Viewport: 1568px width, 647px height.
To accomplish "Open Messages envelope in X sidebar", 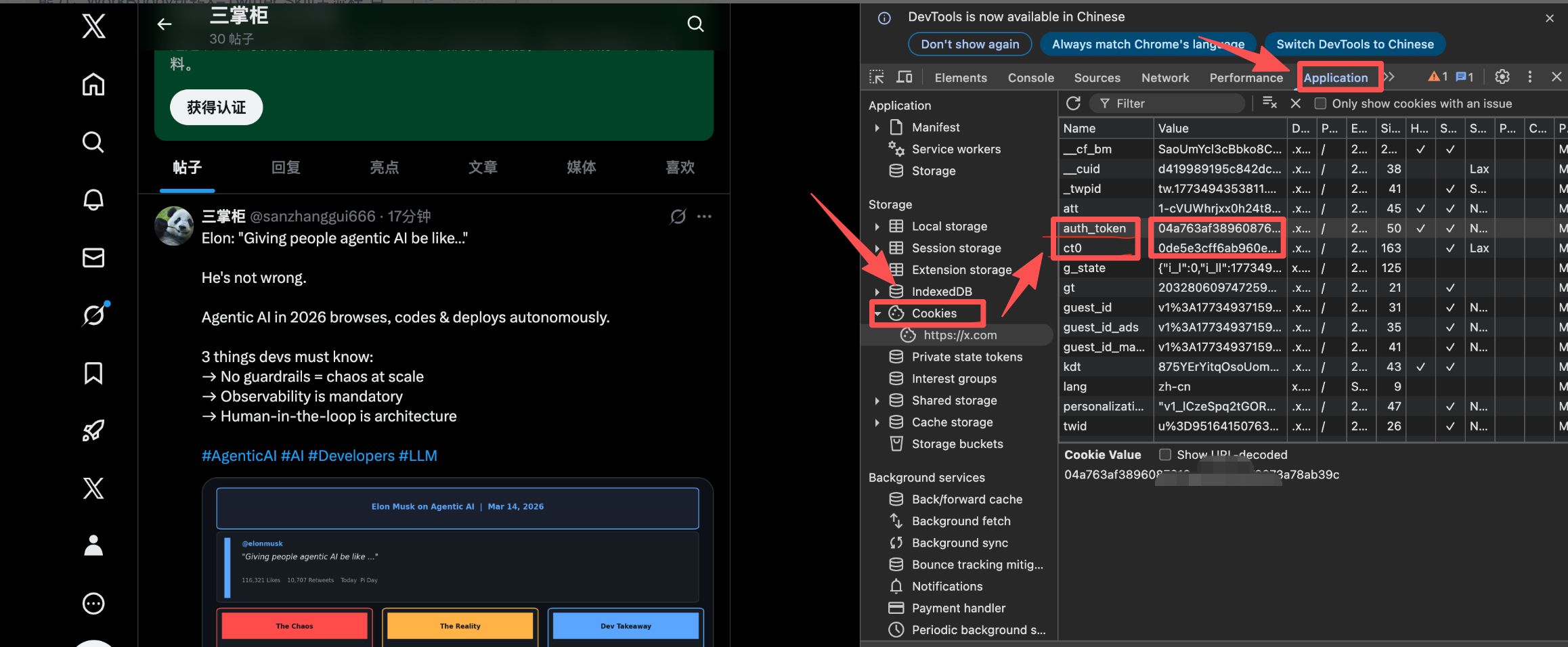I will [93, 258].
